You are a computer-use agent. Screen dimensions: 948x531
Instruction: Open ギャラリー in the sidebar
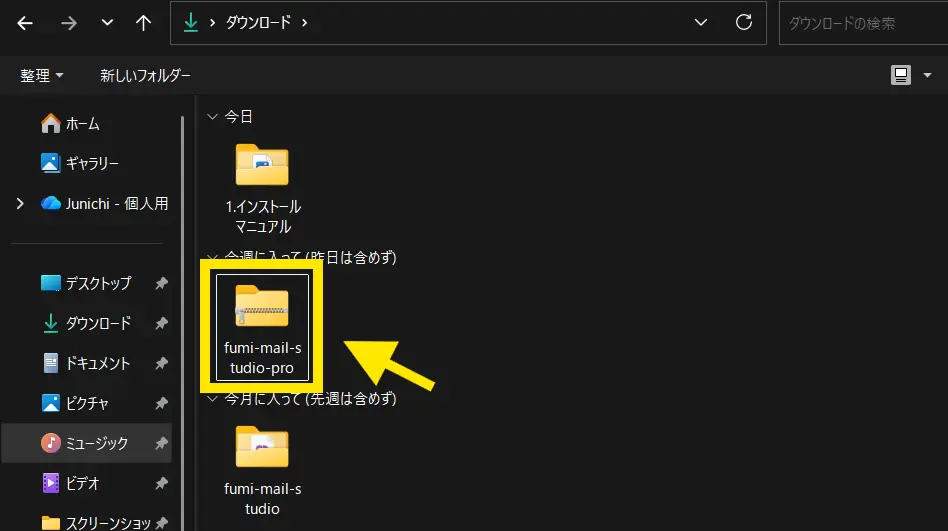[92, 163]
